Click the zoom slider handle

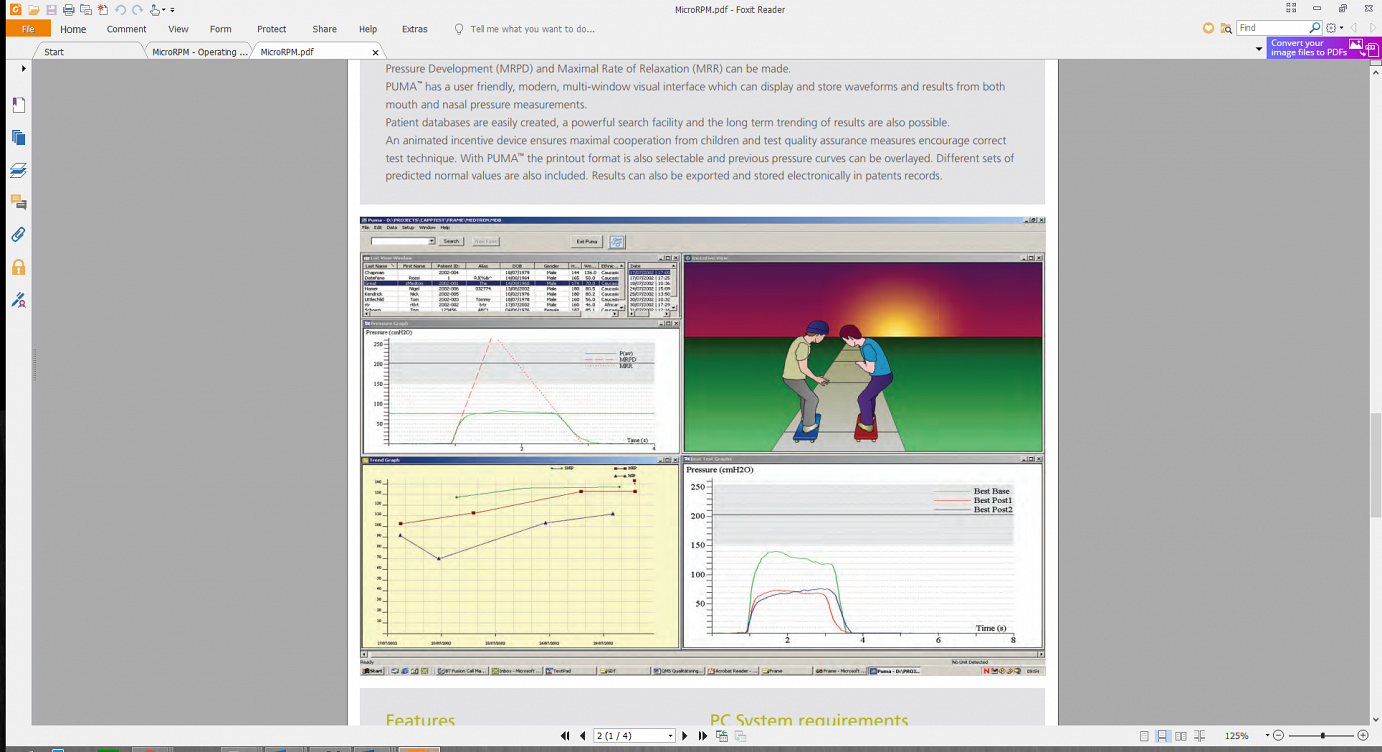pos(1323,736)
